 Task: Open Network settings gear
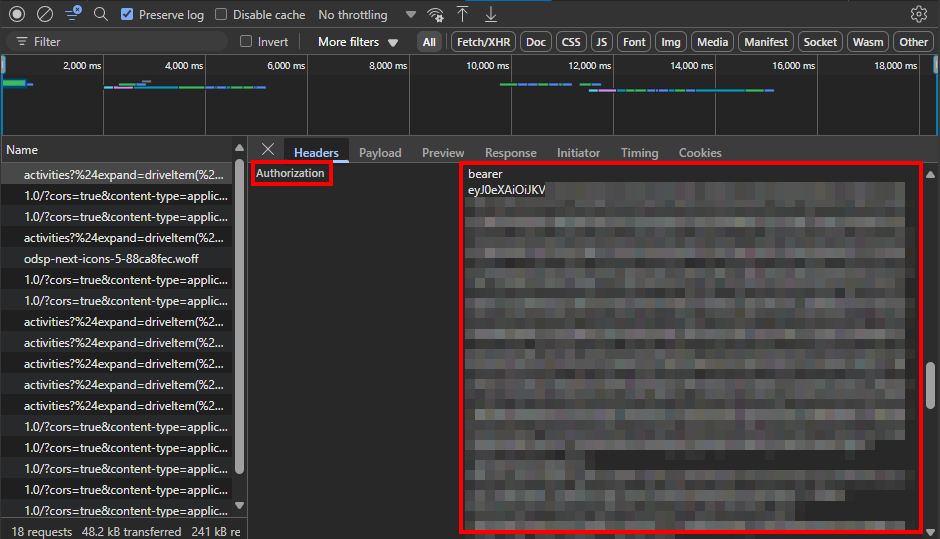point(918,14)
